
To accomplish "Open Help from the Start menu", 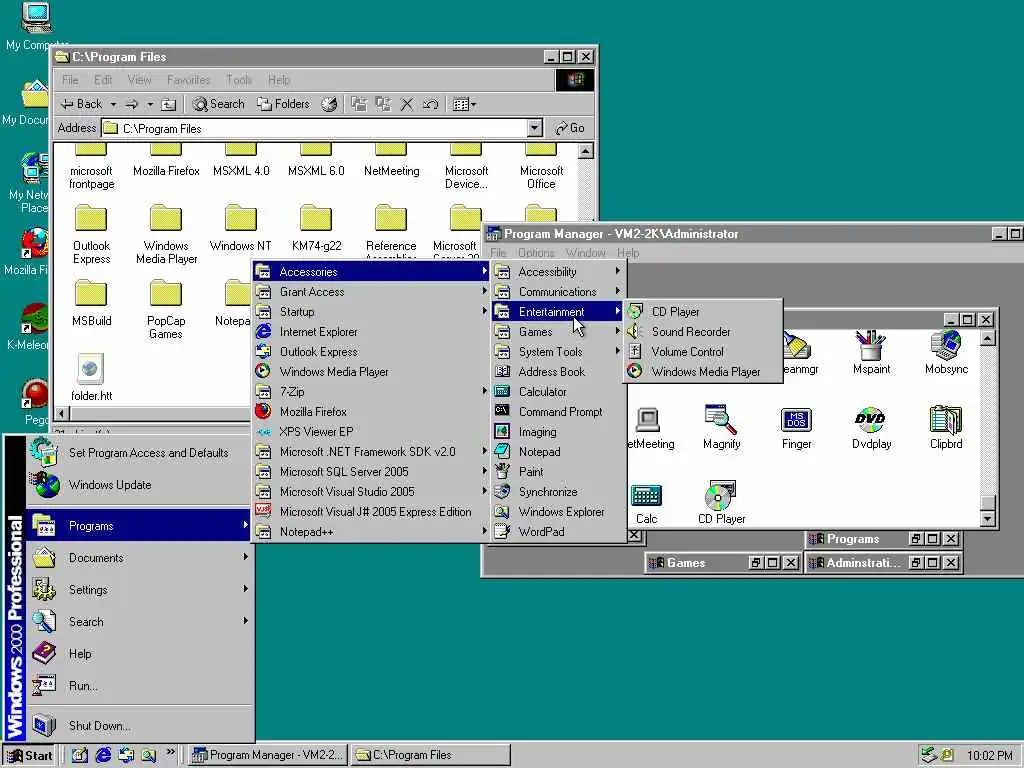I will (x=139, y=654).
